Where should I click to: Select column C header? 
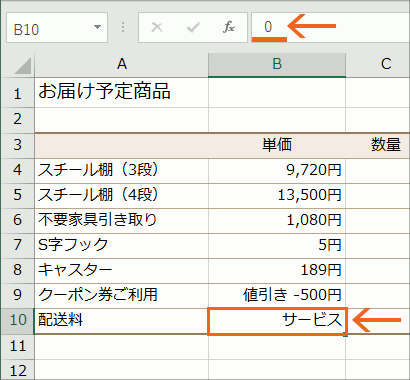378,64
